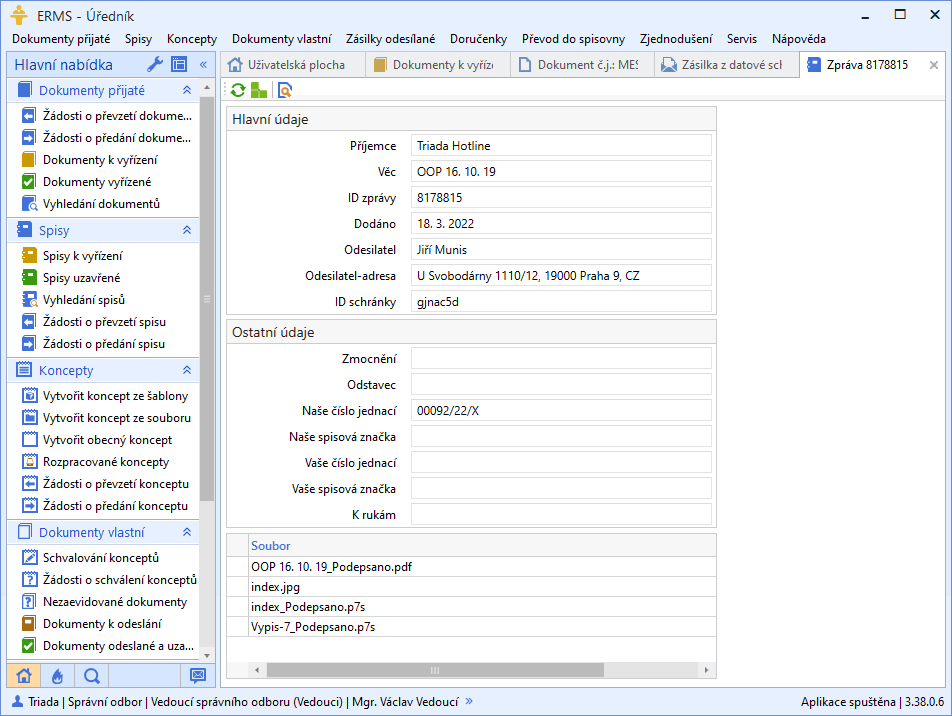Expand status bar double-arrow after Václav Vedoucí
Viewport: 952px width, 716px height.
(x=469, y=701)
